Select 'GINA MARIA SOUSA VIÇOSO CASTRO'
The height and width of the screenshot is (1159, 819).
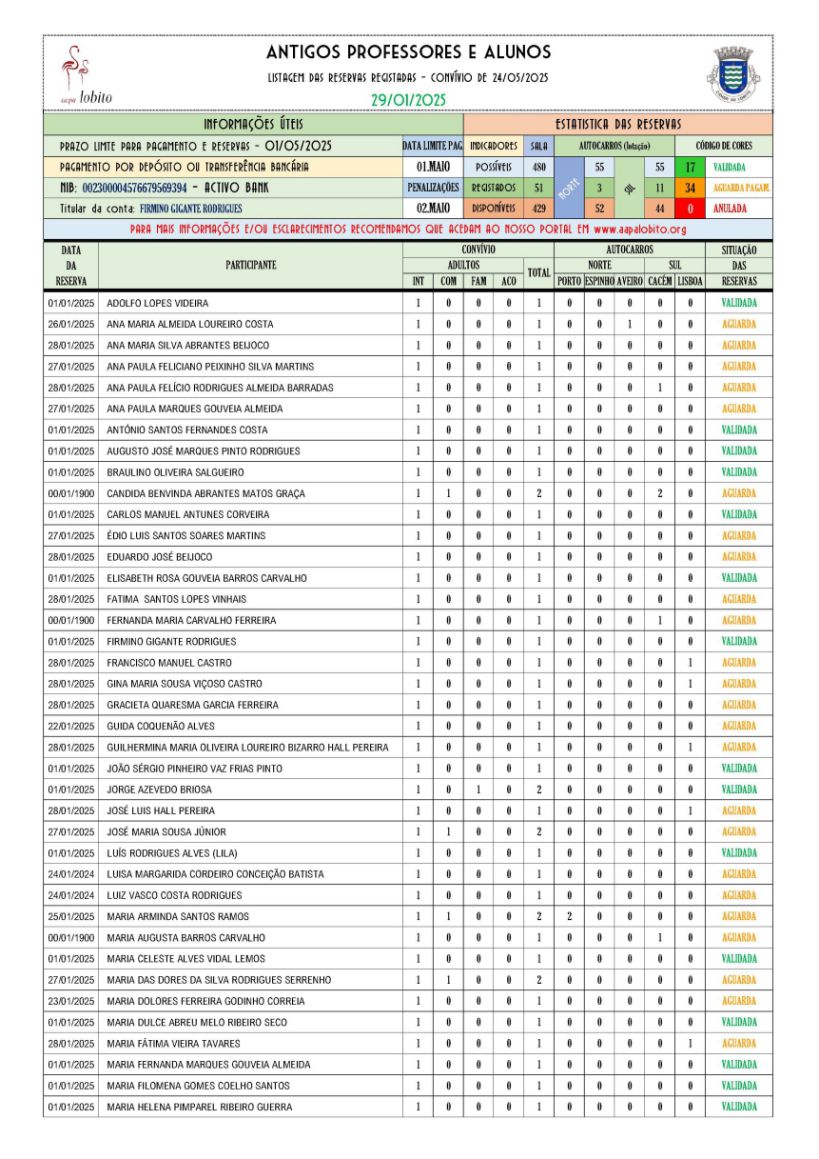[x=184, y=684]
